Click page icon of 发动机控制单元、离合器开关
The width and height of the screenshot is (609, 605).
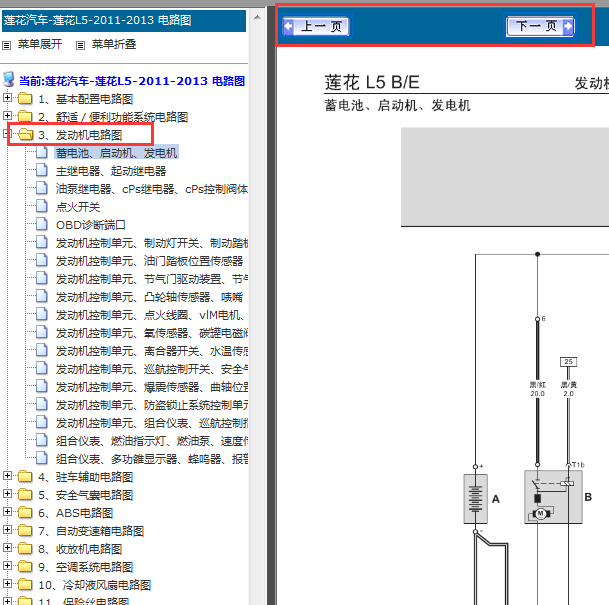pyautogui.click(x=42, y=350)
